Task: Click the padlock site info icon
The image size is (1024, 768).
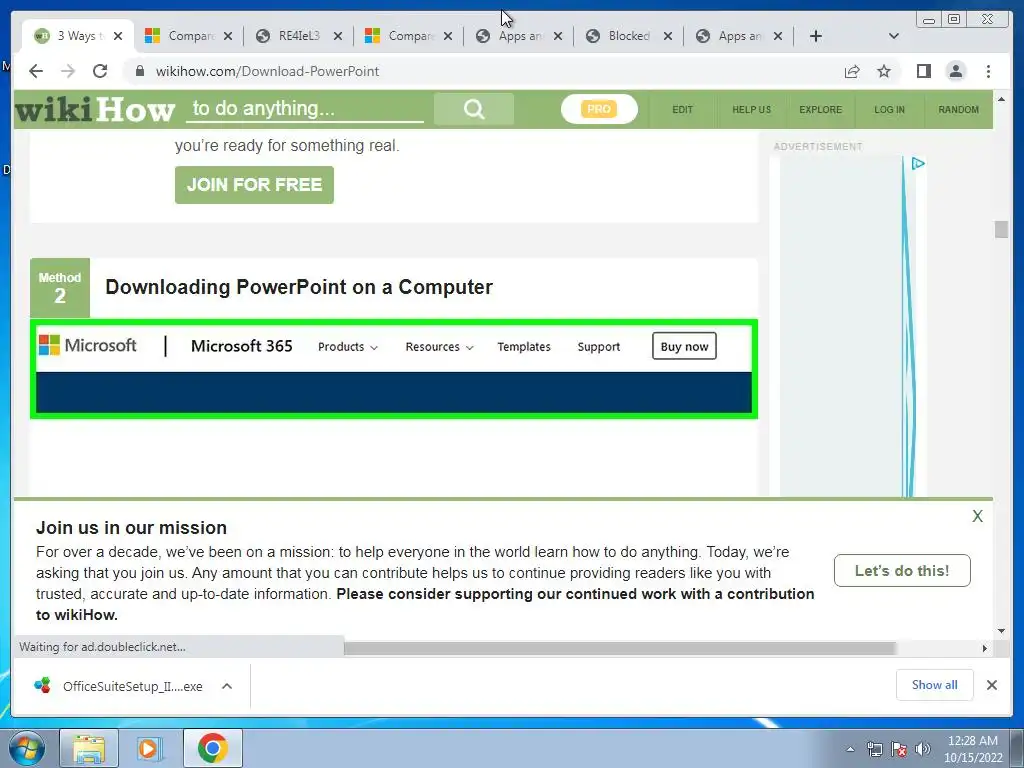Action: click(x=139, y=71)
